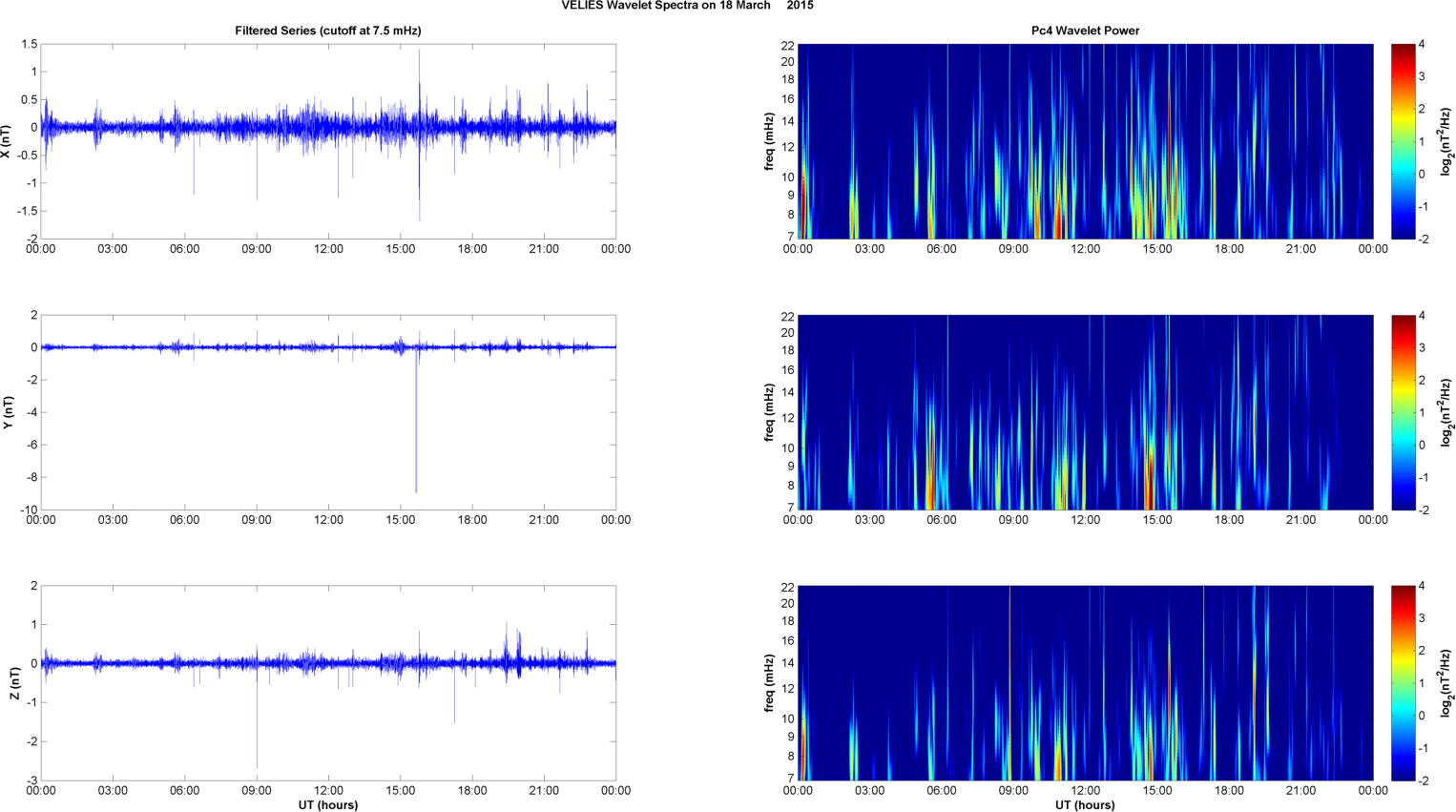Click log2(nT²/Hz) label beside bottom colorbar
The width and height of the screenshot is (1456, 812).
point(1447,683)
